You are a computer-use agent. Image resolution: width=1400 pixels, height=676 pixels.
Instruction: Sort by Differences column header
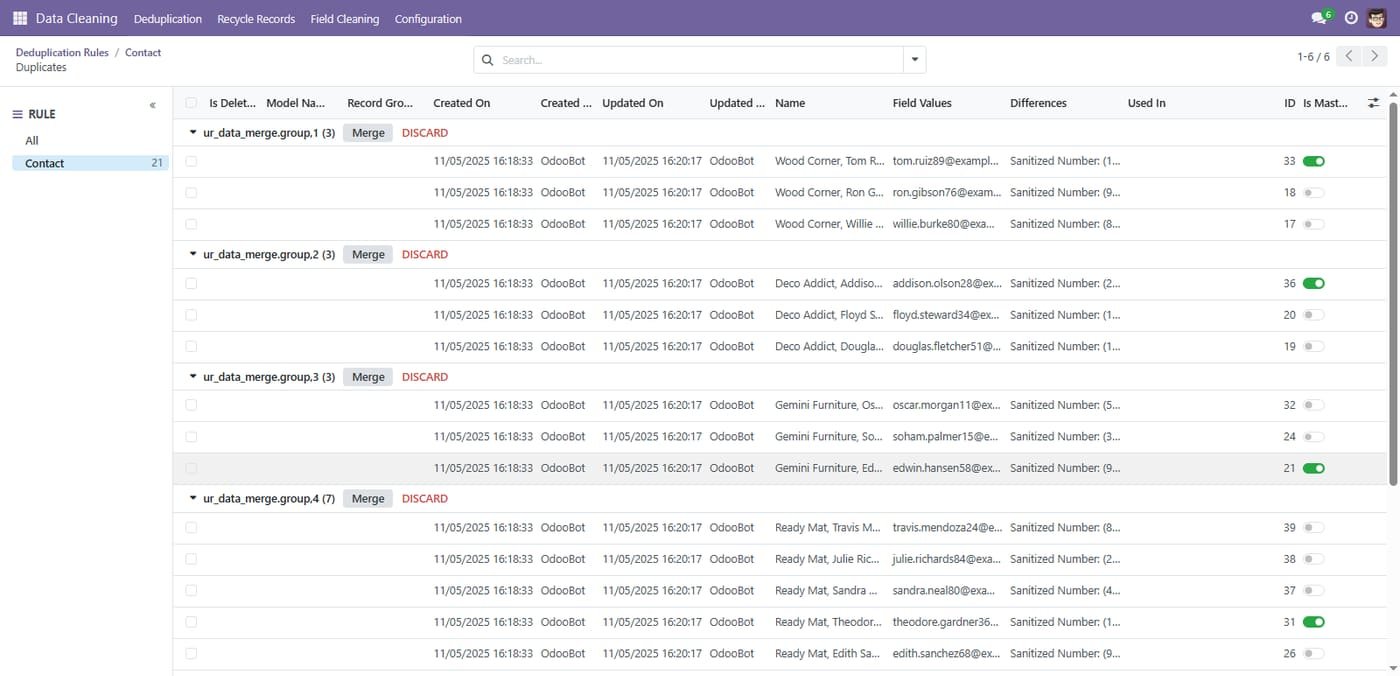(x=1038, y=103)
